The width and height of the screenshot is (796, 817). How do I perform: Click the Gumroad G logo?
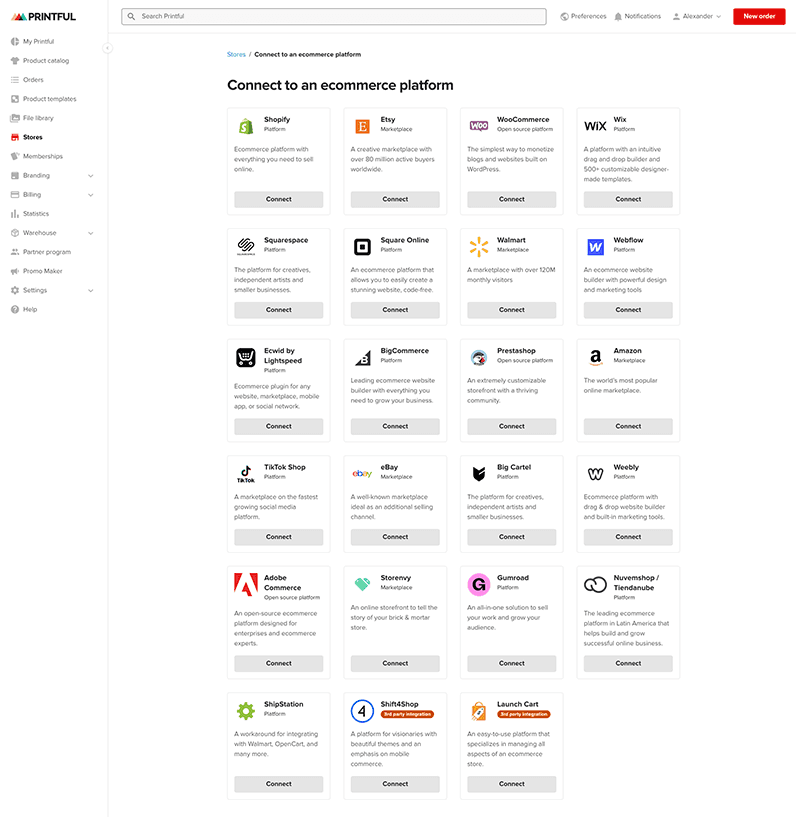pyautogui.click(x=479, y=585)
